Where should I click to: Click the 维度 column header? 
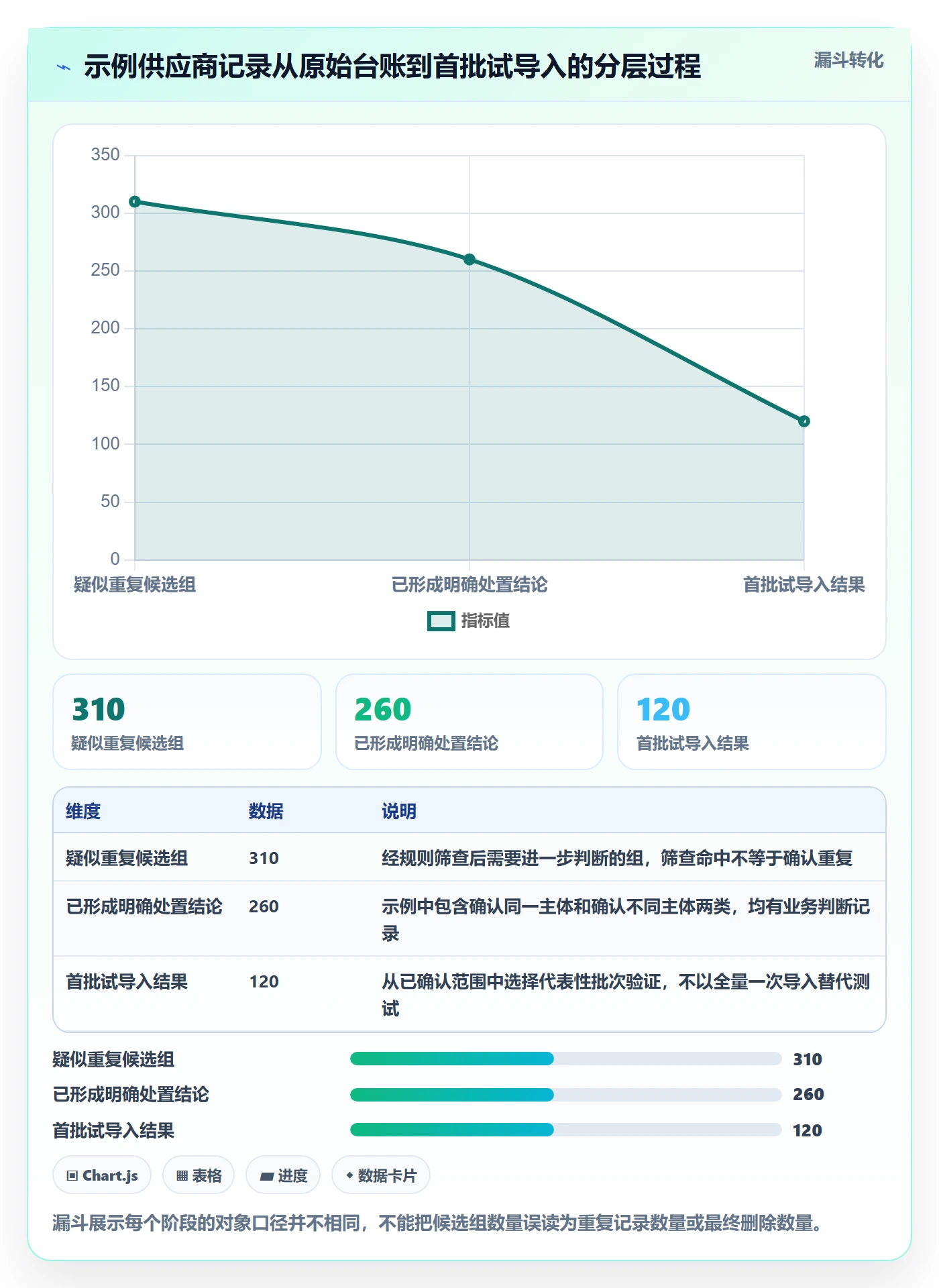tap(83, 812)
